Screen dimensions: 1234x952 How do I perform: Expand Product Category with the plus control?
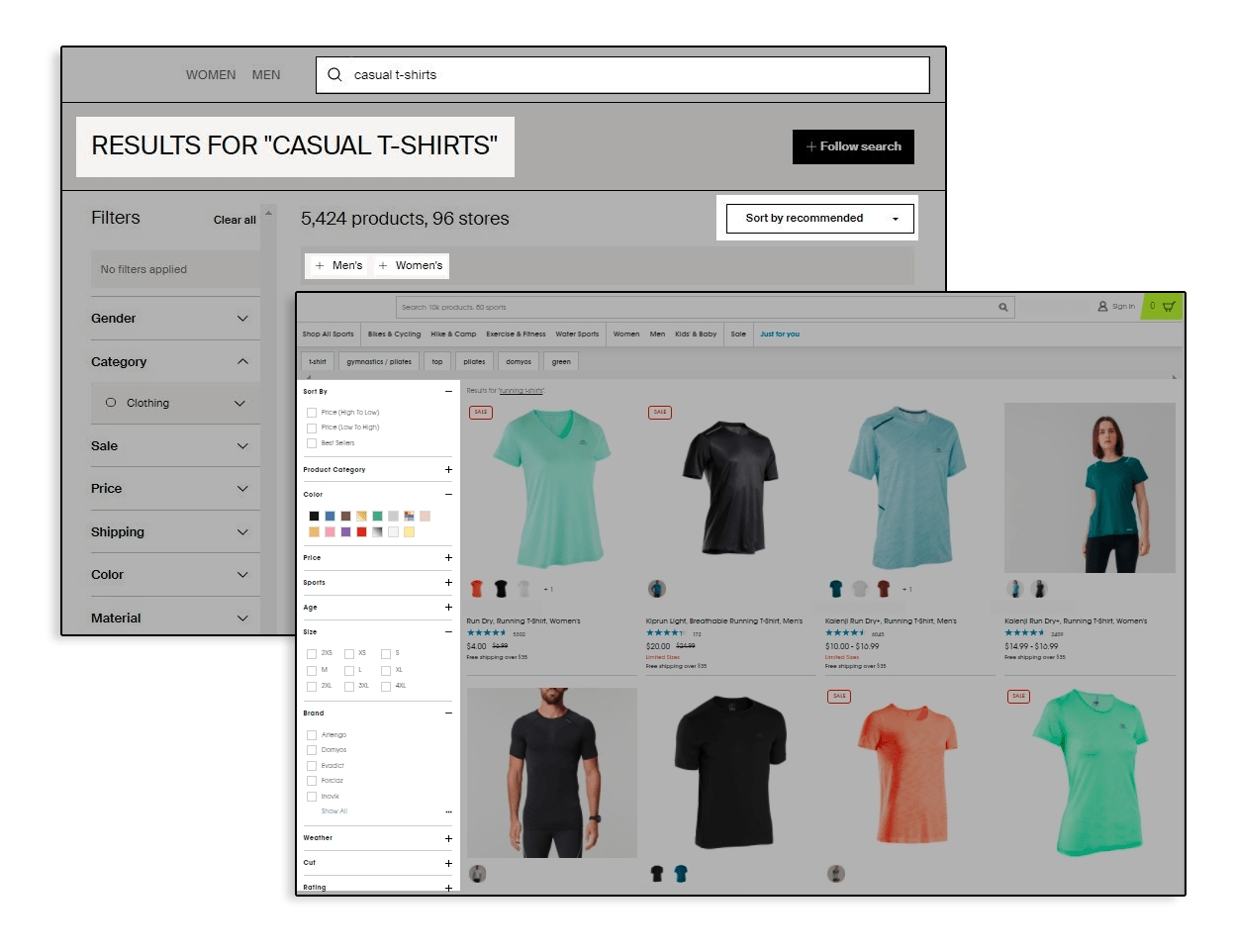coord(447,469)
